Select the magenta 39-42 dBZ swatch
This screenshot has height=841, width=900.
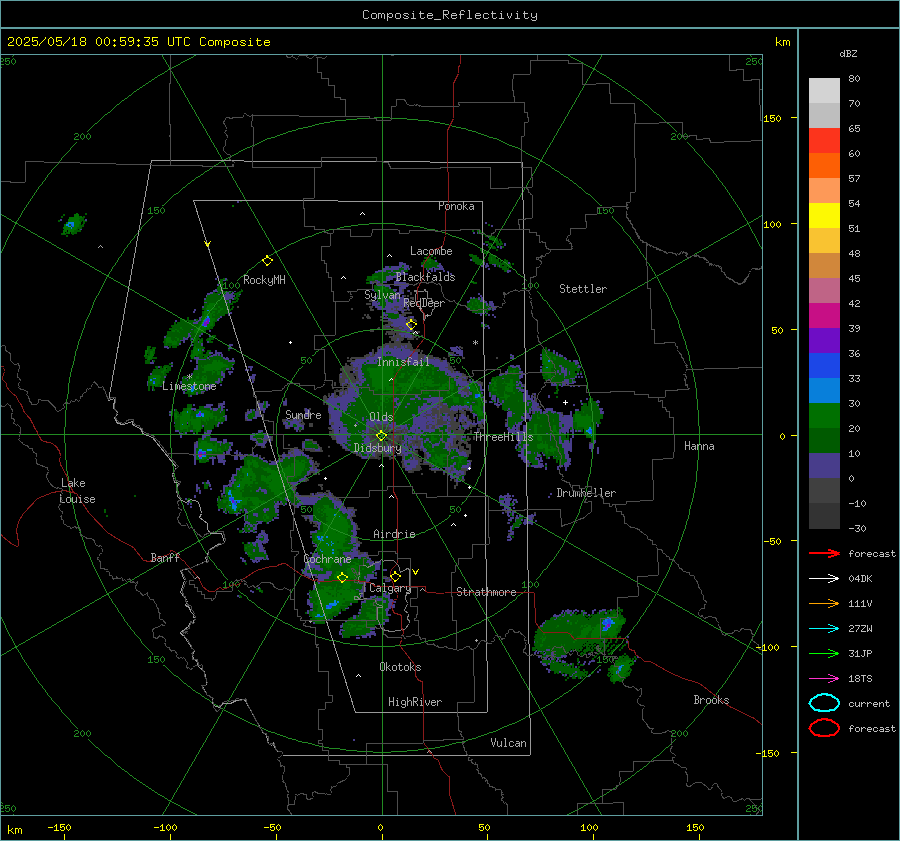click(x=824, y=316)
